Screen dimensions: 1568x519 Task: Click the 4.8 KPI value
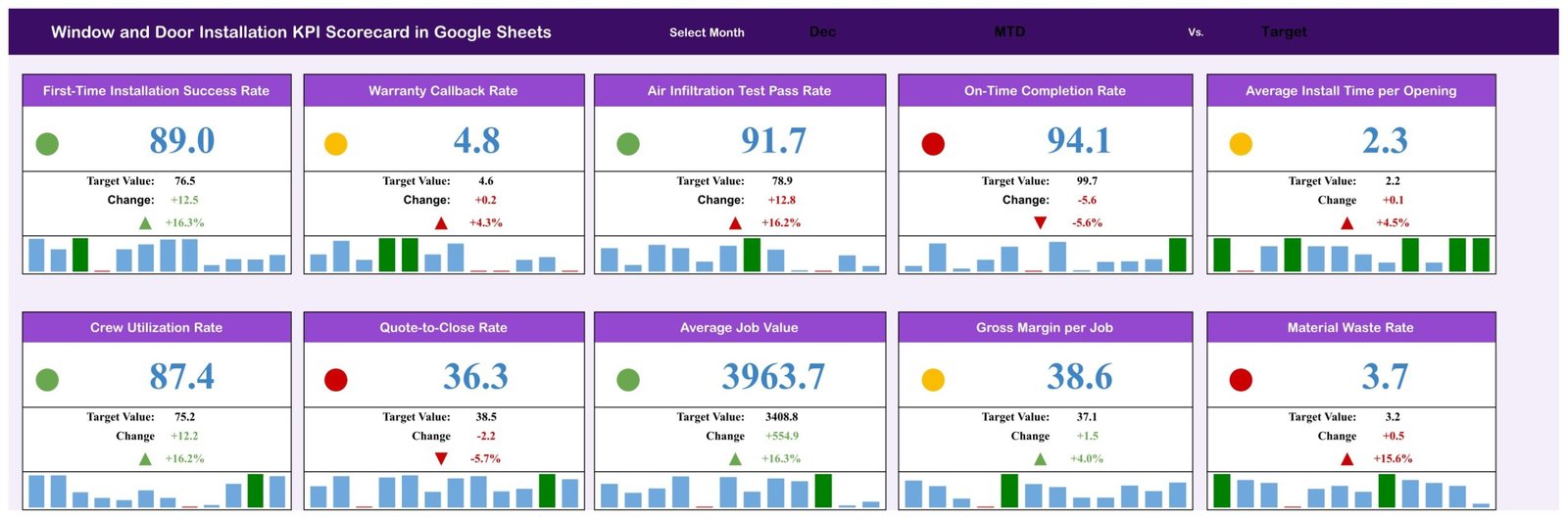click(477, 141)
